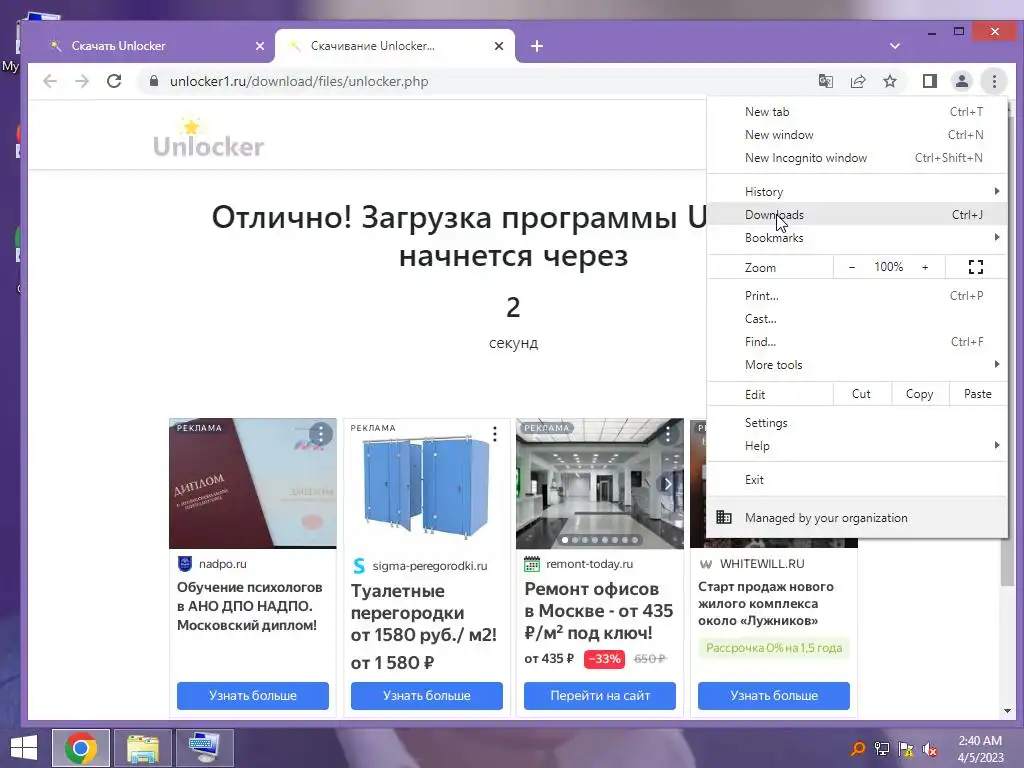Choose Exit from the Chrome menu

click(857, 479)
